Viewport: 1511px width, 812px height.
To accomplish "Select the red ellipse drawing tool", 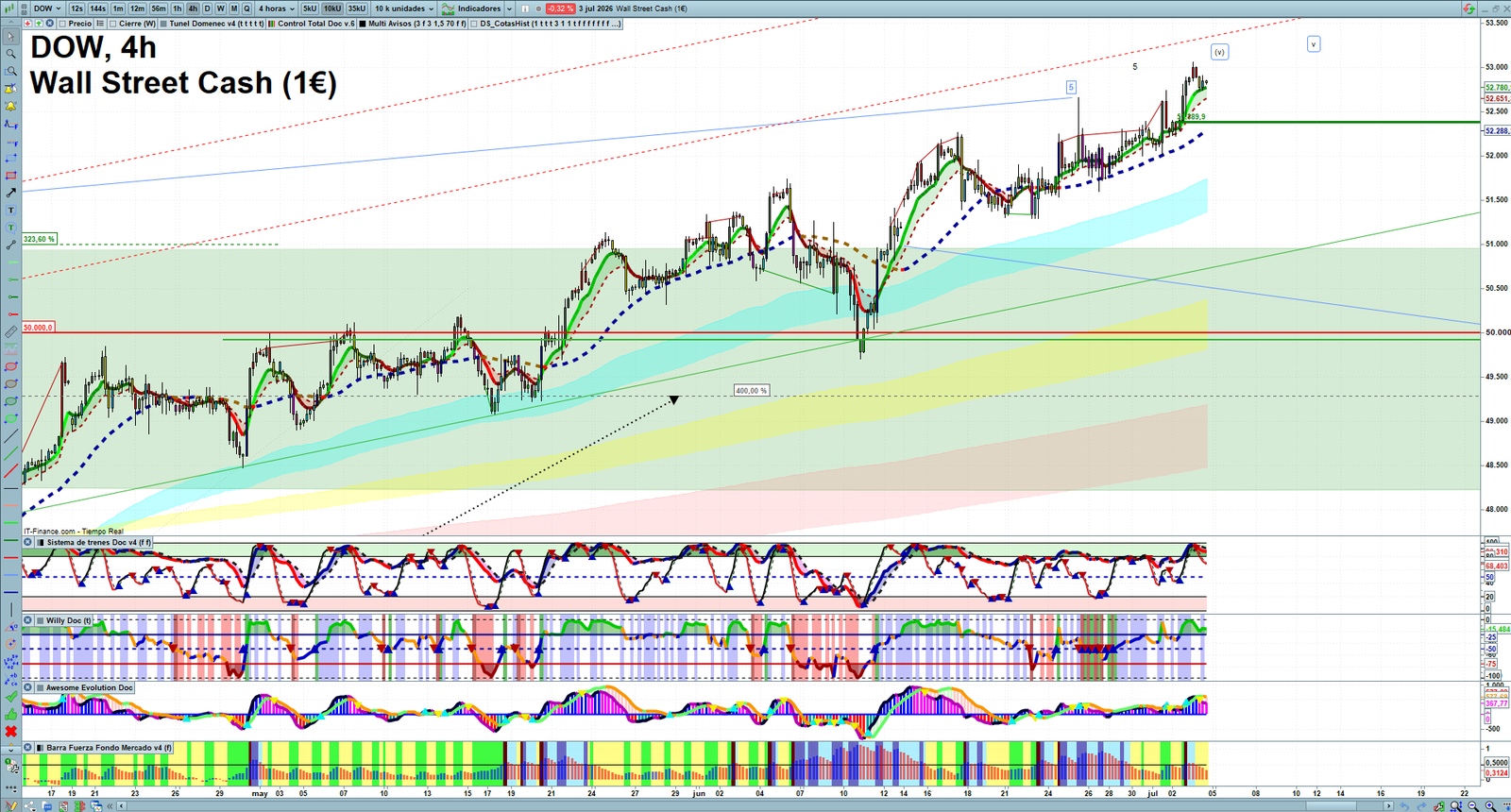I will pyautogui.click(x=11, y=366).
